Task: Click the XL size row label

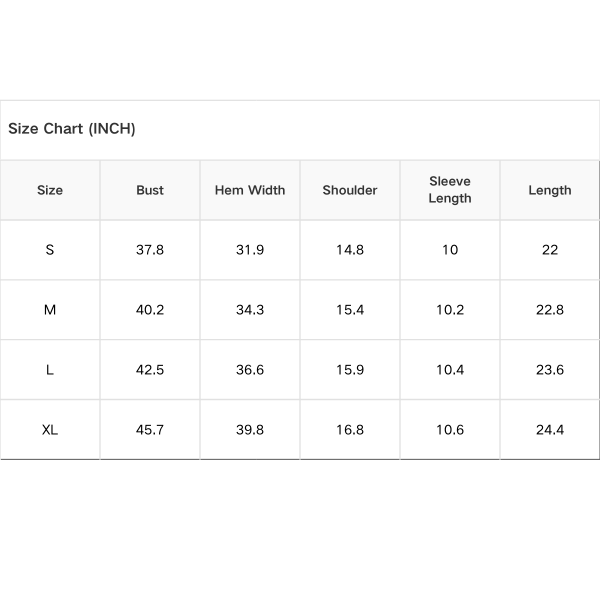Action: click(50, 430)
